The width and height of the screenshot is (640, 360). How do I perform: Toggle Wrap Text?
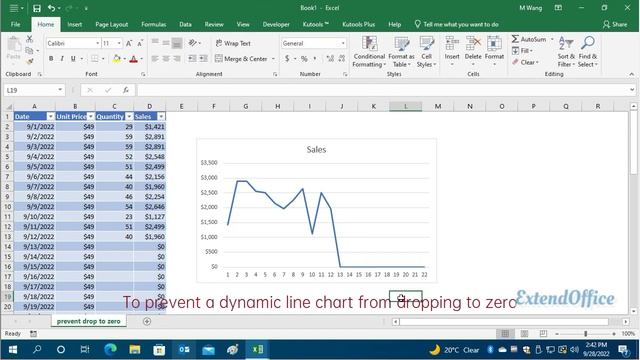[x=233, y=43]
